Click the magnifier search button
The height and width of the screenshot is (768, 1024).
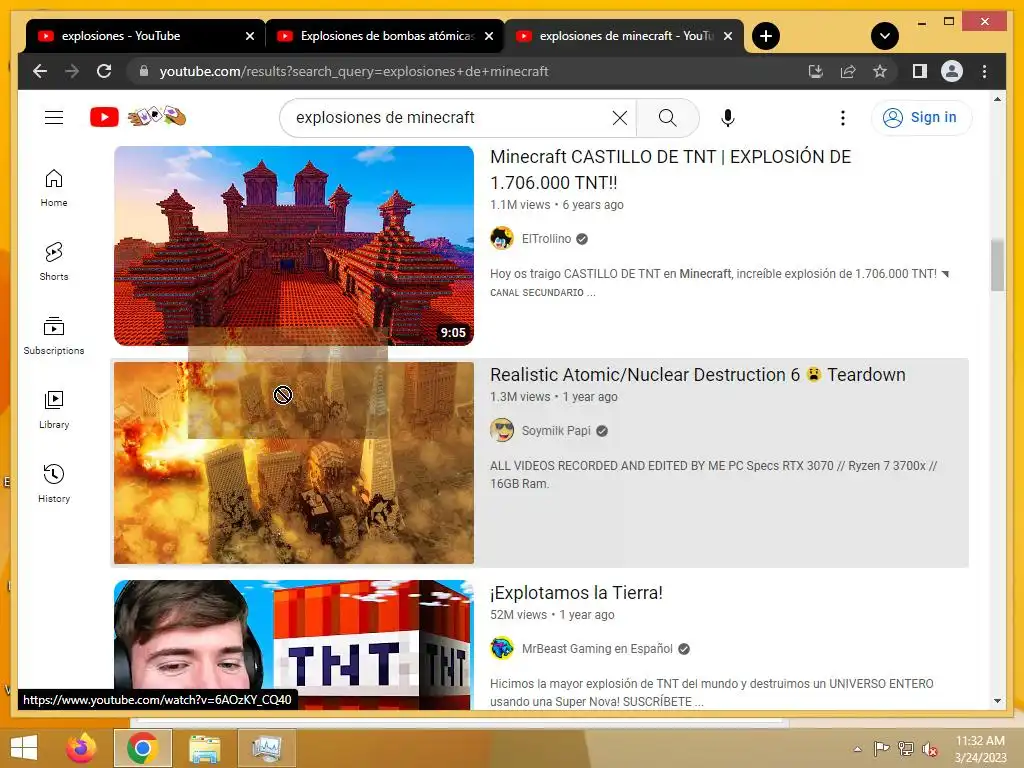(667, 118)
